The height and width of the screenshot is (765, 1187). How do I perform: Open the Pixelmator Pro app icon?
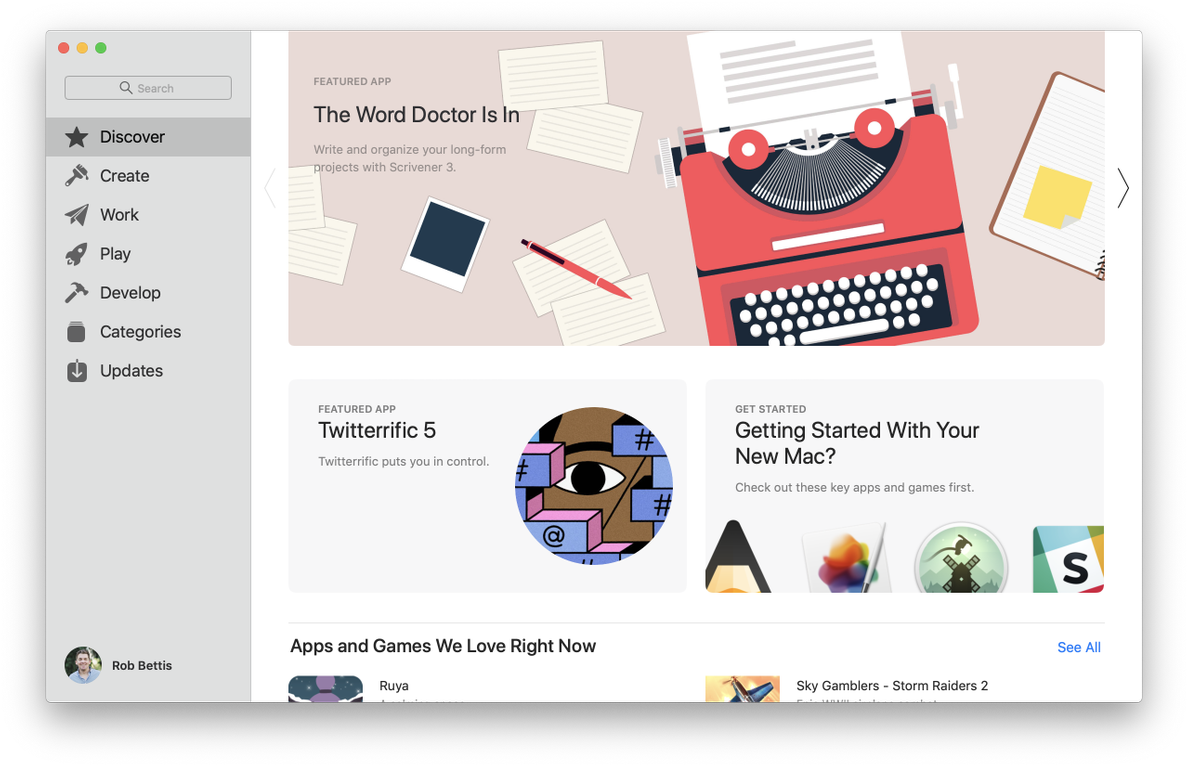click(846, 558)
